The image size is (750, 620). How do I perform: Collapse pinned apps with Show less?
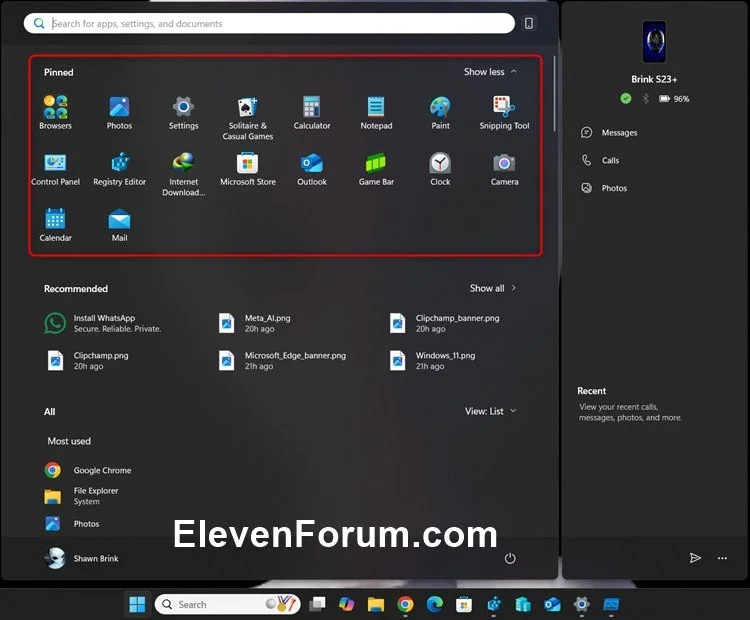click(x=490, y=72)
